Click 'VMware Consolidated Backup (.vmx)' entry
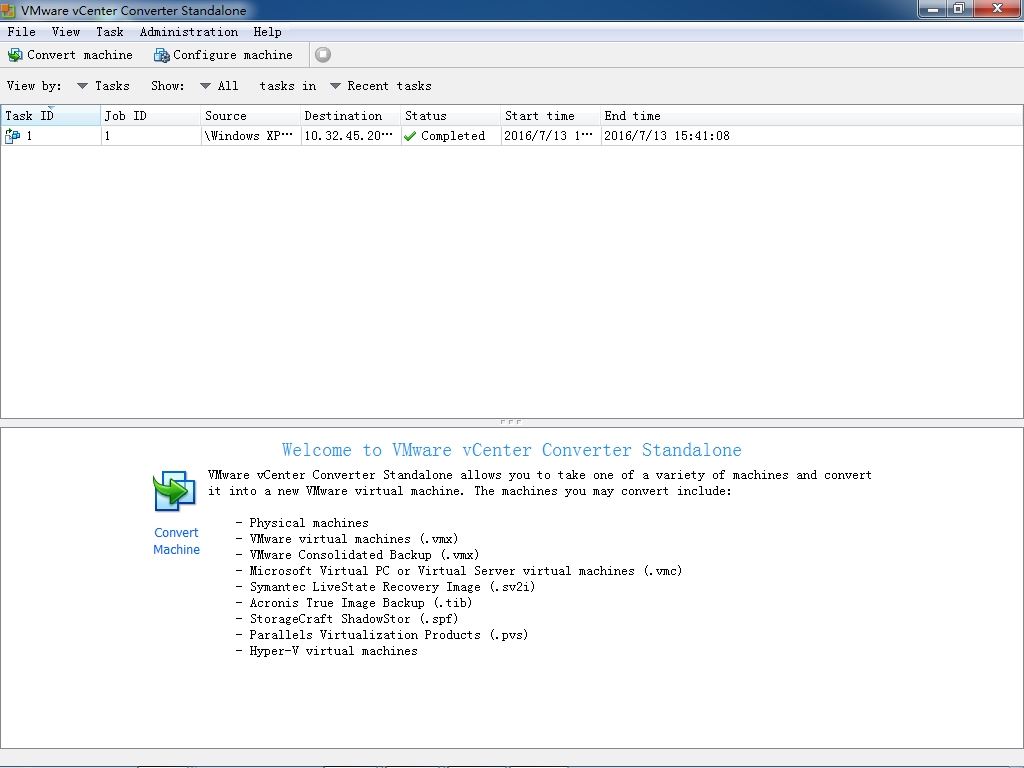 [364, 555]
